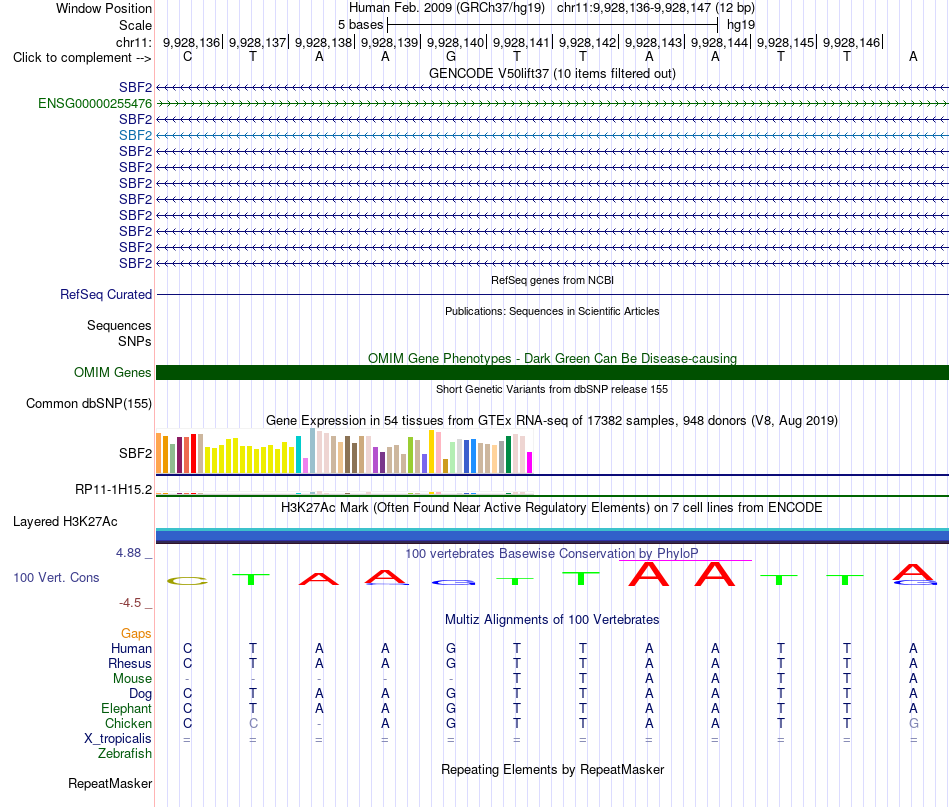Click the RP11-1H15.2 expression label
950x807 pixels.
[113, 489]
